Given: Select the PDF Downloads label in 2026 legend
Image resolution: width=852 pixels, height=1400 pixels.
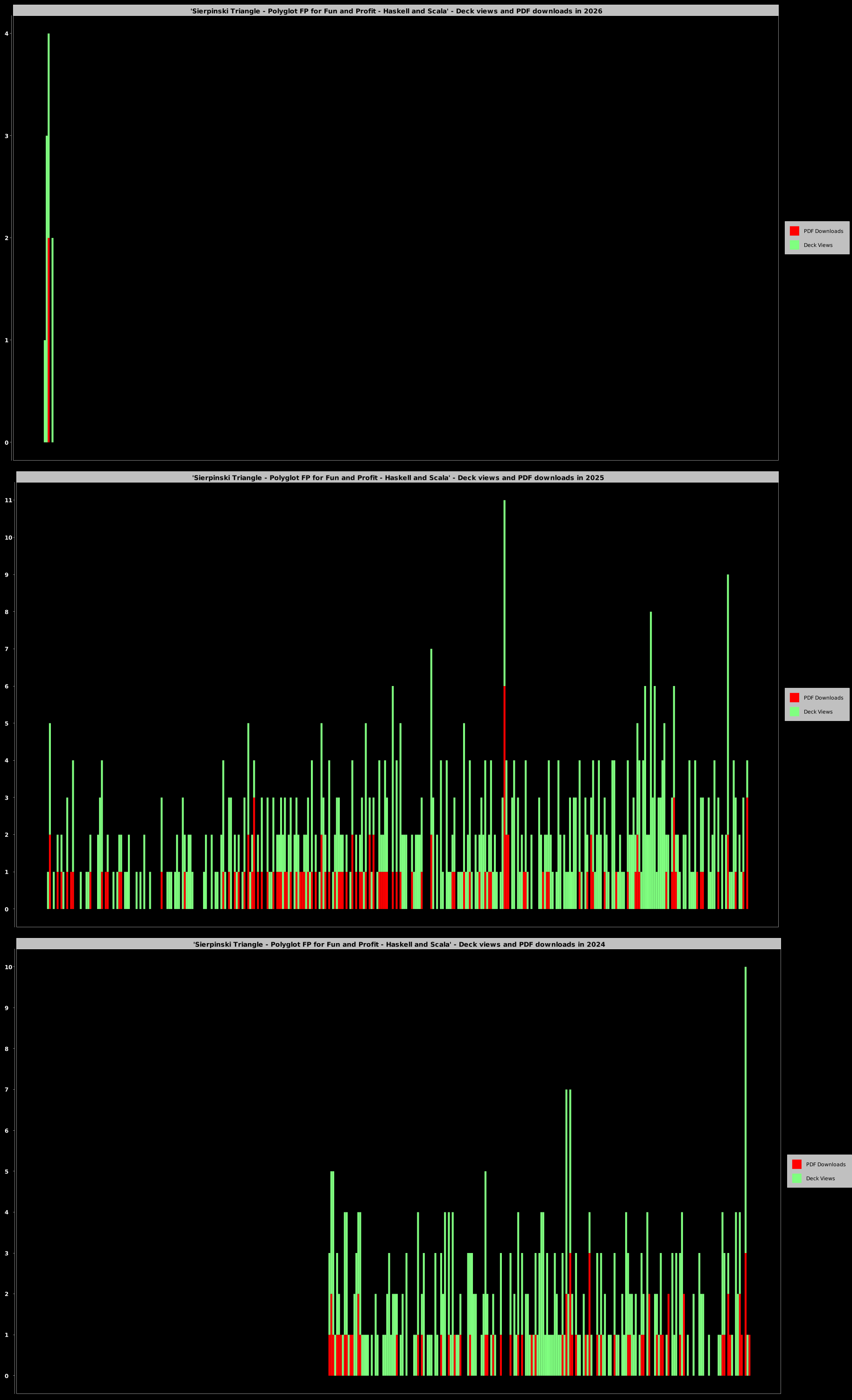Looking at the screenshot, I should (823, 231).
